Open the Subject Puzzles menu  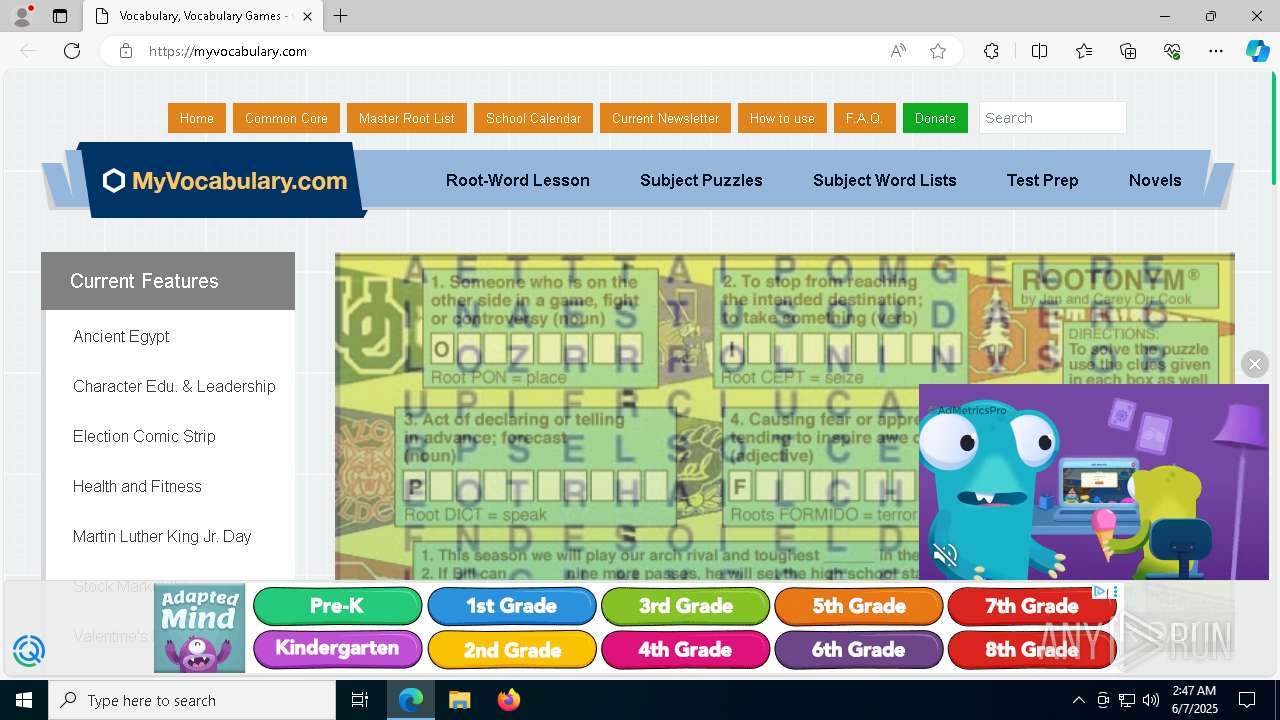701,180
